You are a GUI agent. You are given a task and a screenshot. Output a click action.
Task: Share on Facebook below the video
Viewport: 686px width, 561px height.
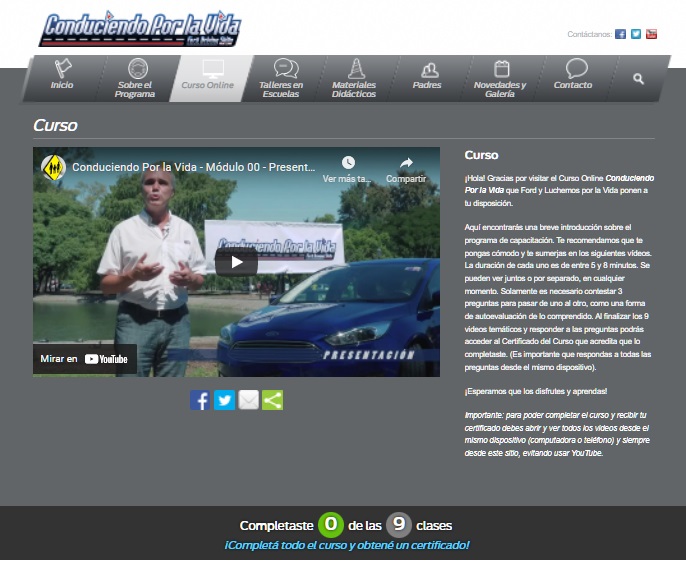[x=200, y=400]
